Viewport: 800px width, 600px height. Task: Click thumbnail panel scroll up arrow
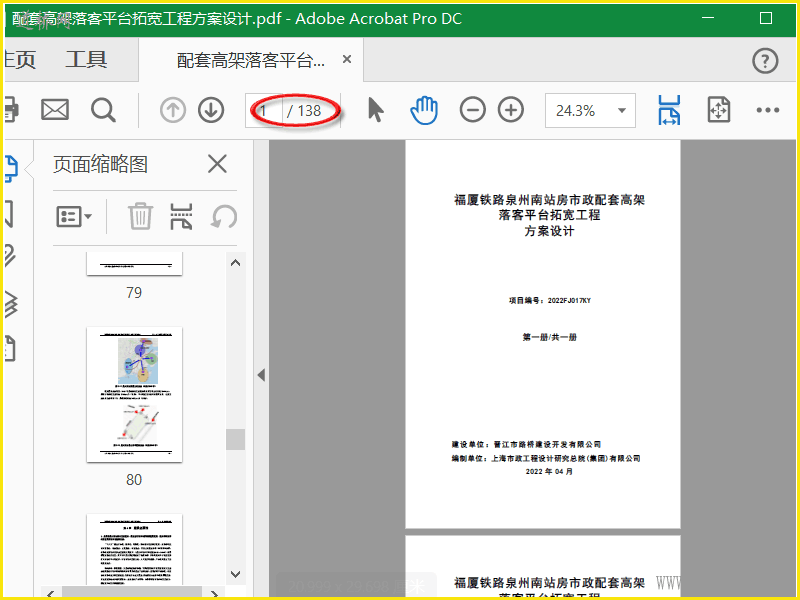235,263
